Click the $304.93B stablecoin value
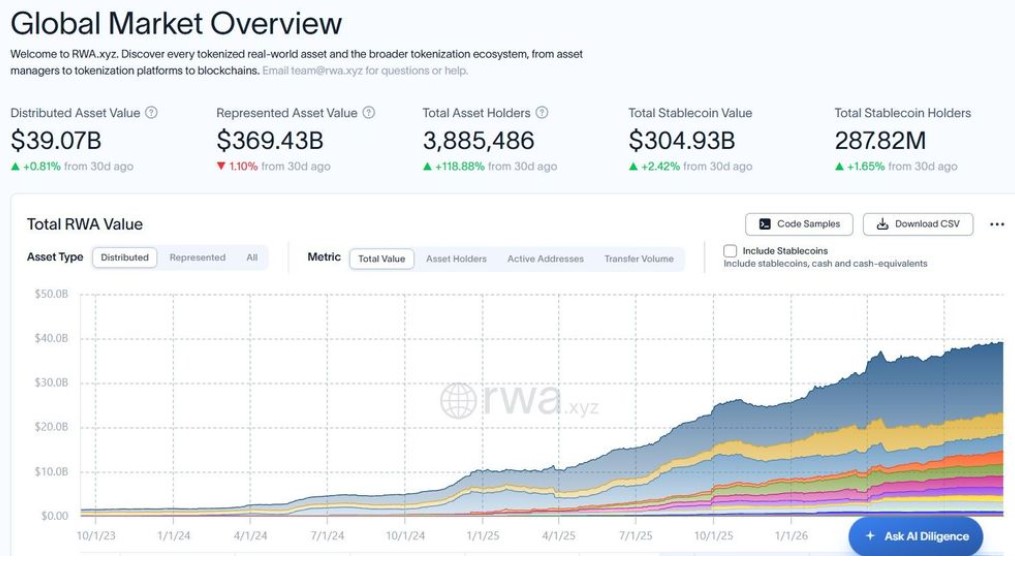 coord(682,140)
